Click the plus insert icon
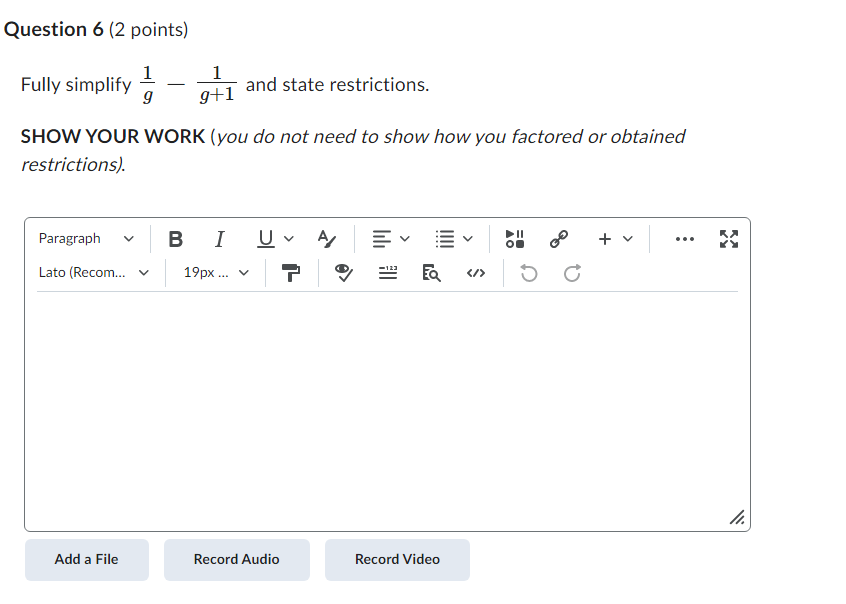This screenshot has width=846, height=604. coord(605,239)
